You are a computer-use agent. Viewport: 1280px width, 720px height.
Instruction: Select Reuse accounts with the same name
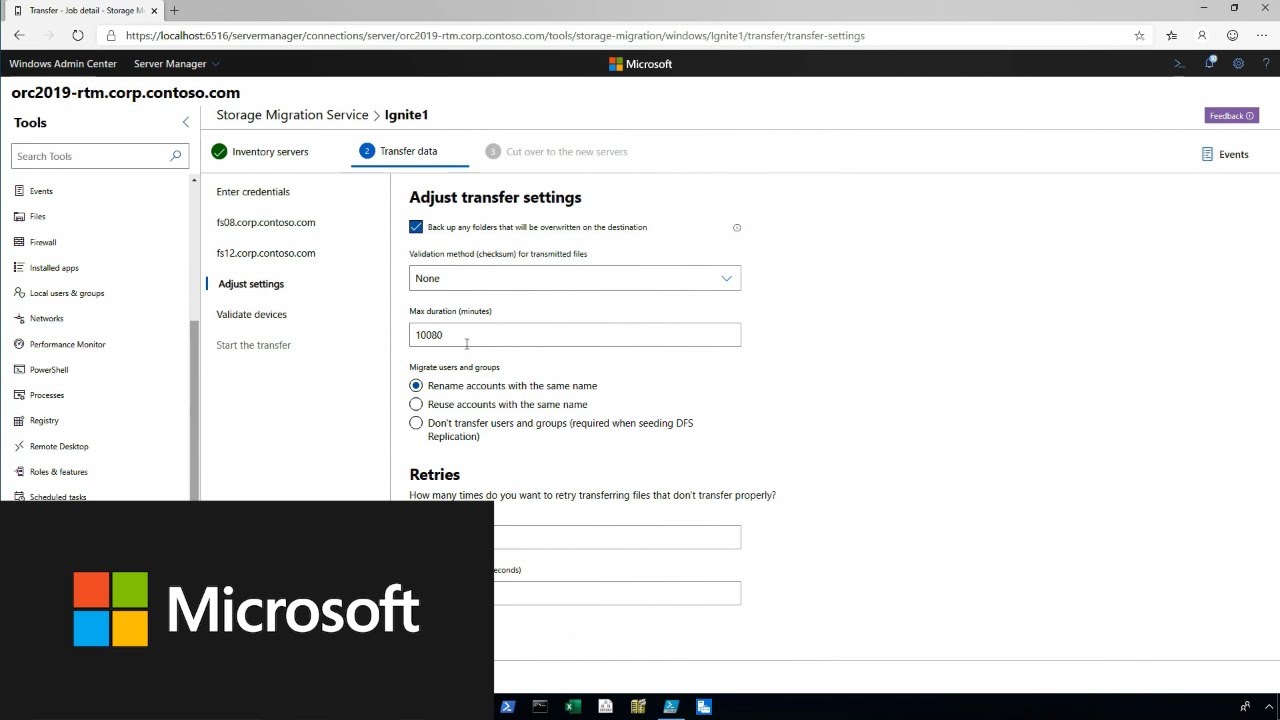[416, 404]
